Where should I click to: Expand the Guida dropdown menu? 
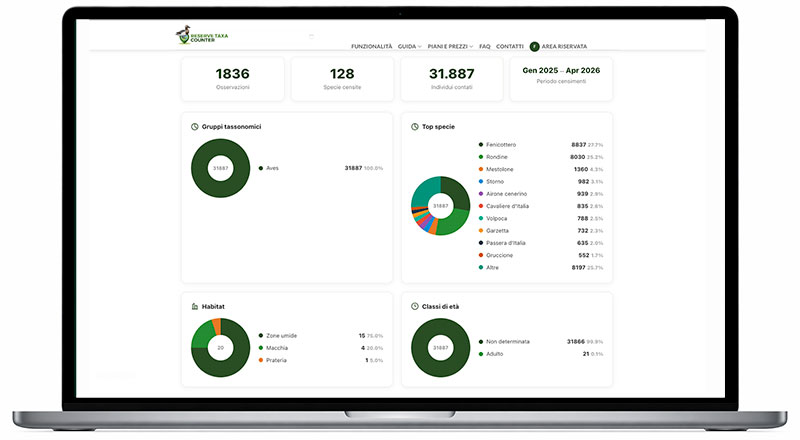(409, 46)
